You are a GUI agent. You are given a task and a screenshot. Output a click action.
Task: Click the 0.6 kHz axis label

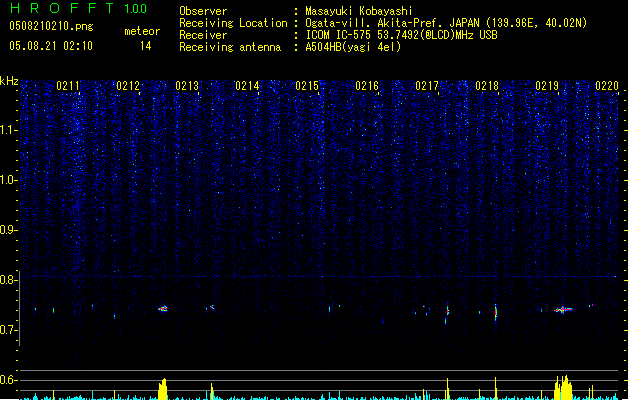(x=9, y=380)
